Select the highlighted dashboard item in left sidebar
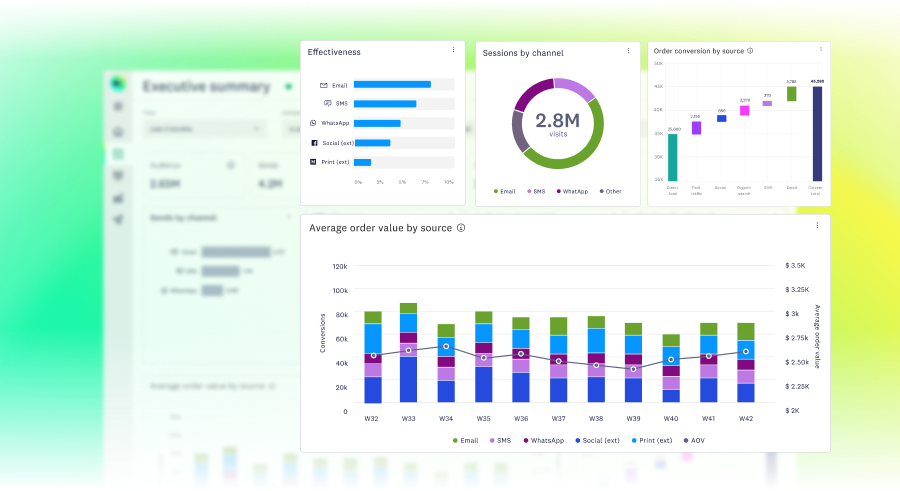The width and height of the screenshot is (900, 491). [x=118, y=154]
